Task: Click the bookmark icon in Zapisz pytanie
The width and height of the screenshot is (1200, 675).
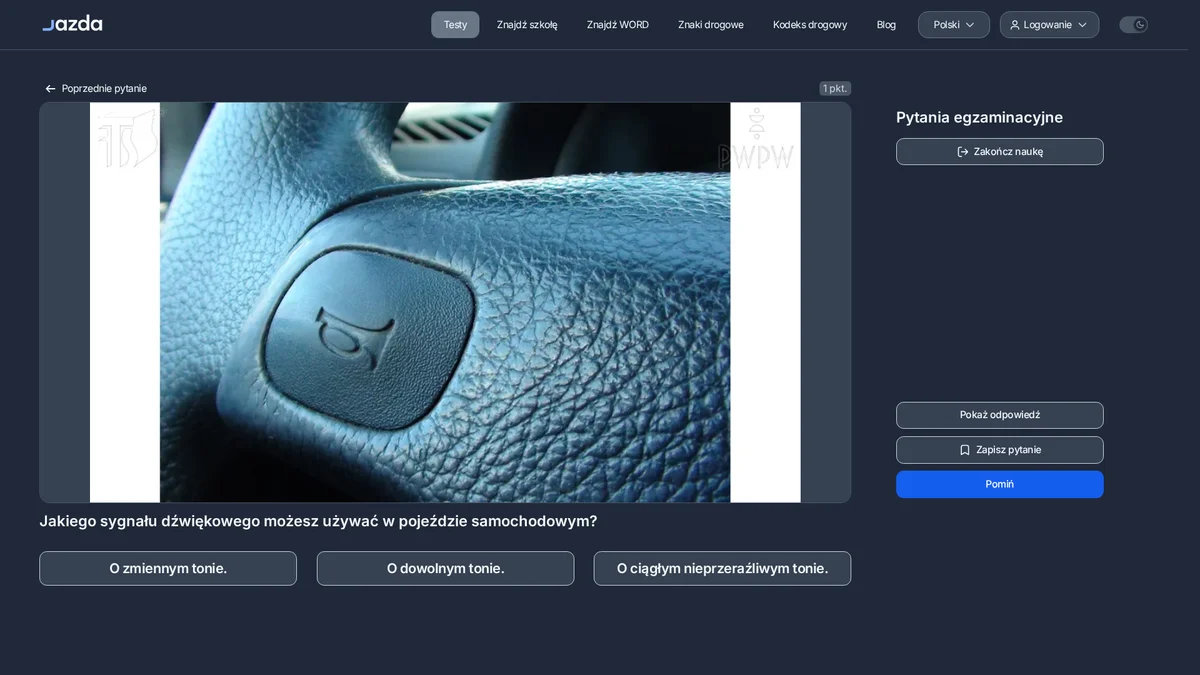Action: pyautogui.click(x=965, y=450)
